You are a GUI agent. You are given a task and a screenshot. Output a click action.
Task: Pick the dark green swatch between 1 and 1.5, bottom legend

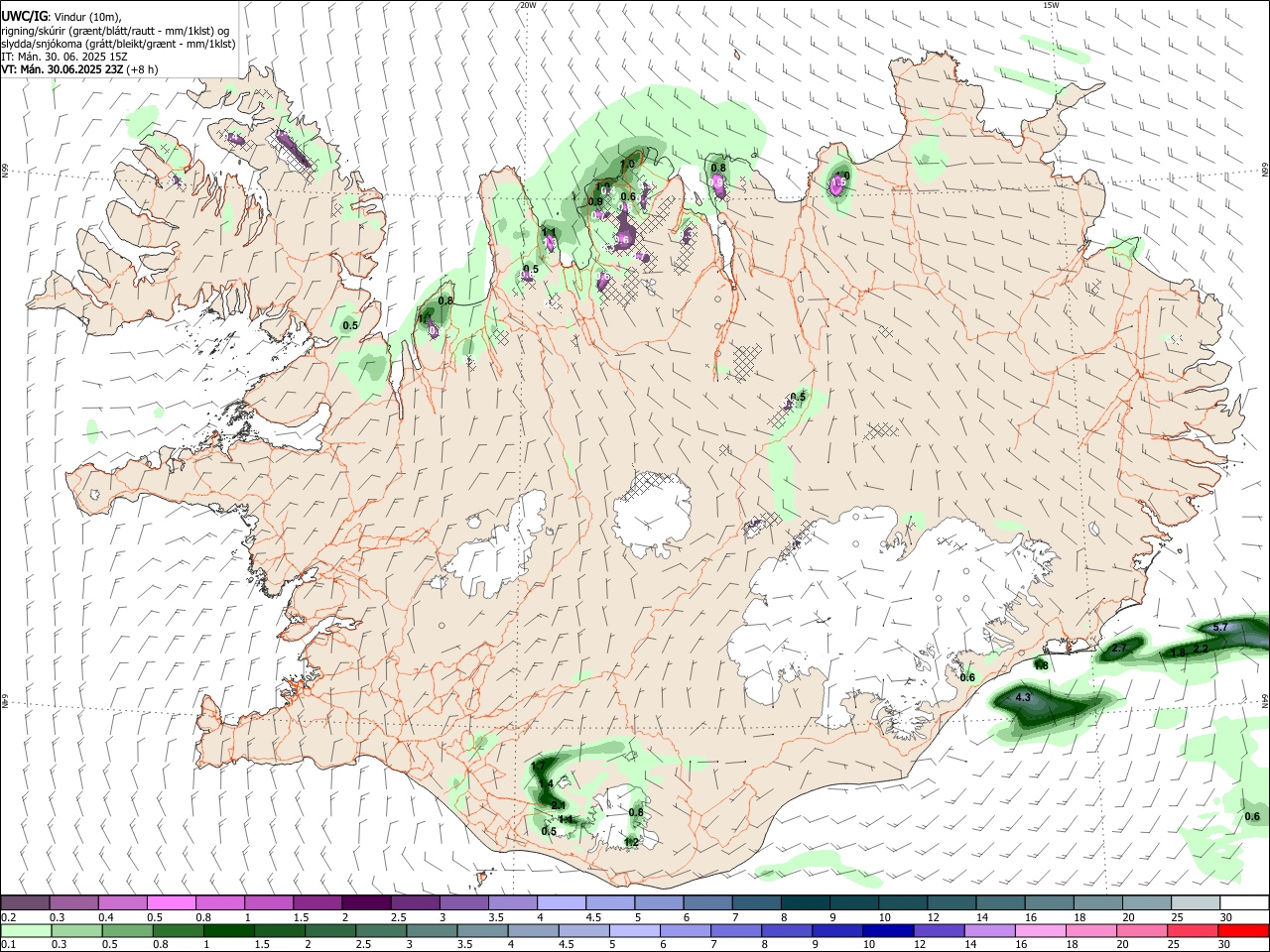(228, 931)
